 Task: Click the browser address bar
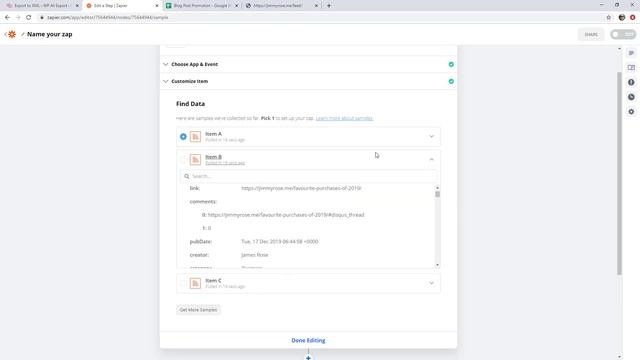click(318, 18)
